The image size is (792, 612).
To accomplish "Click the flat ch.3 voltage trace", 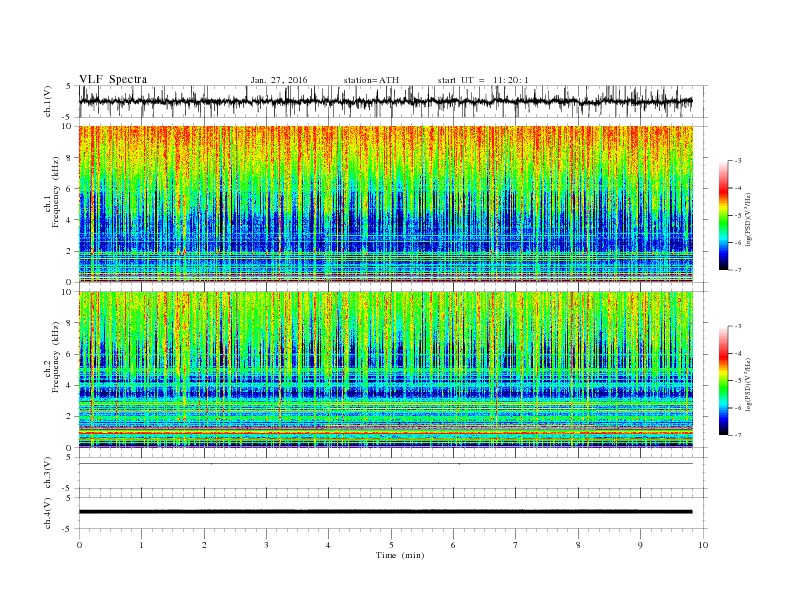I will click(386, 464).
